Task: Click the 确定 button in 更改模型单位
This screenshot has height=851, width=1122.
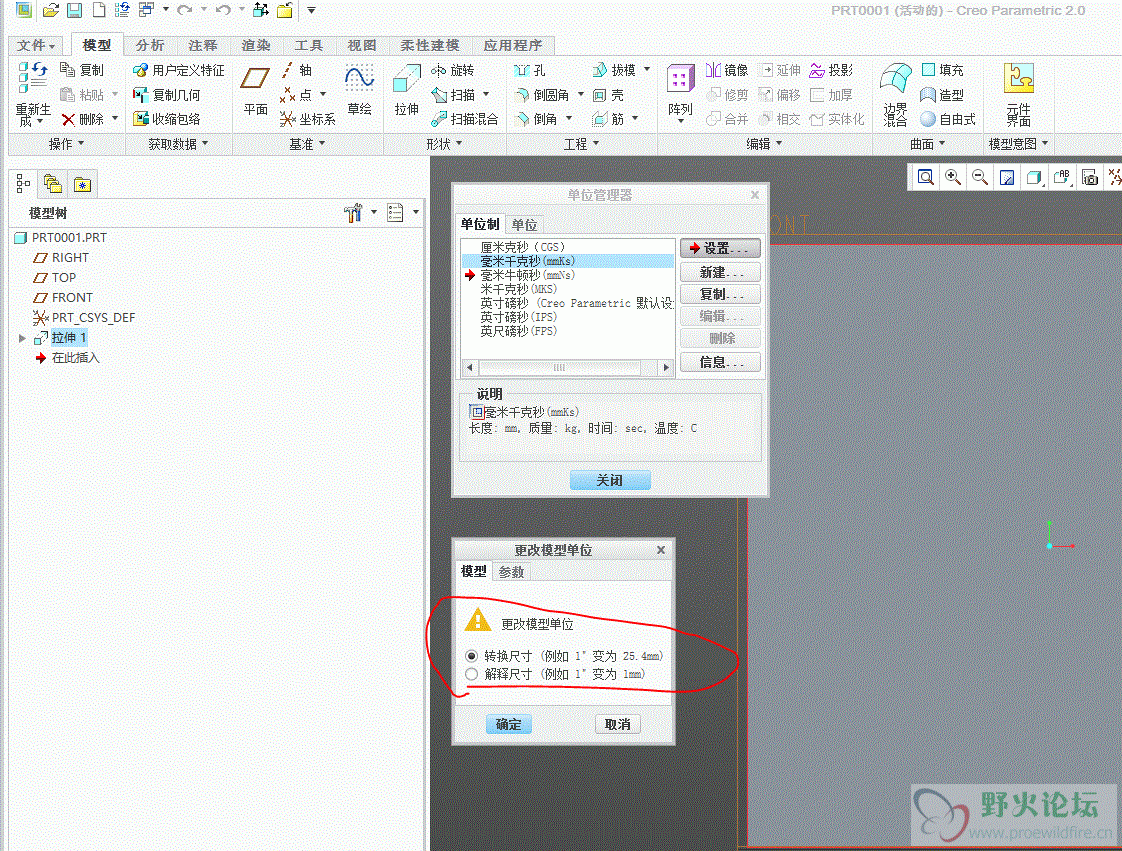Action: click(x=509, y=724)
